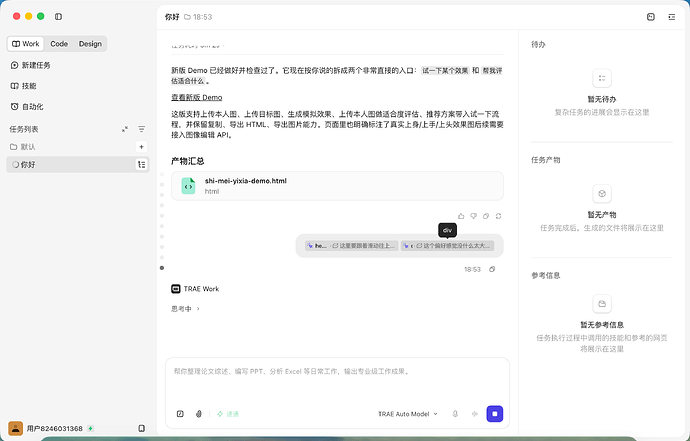Open shi-mei-yixia-demo.html file card
The image size is (690, 441).
click(337, 186)
